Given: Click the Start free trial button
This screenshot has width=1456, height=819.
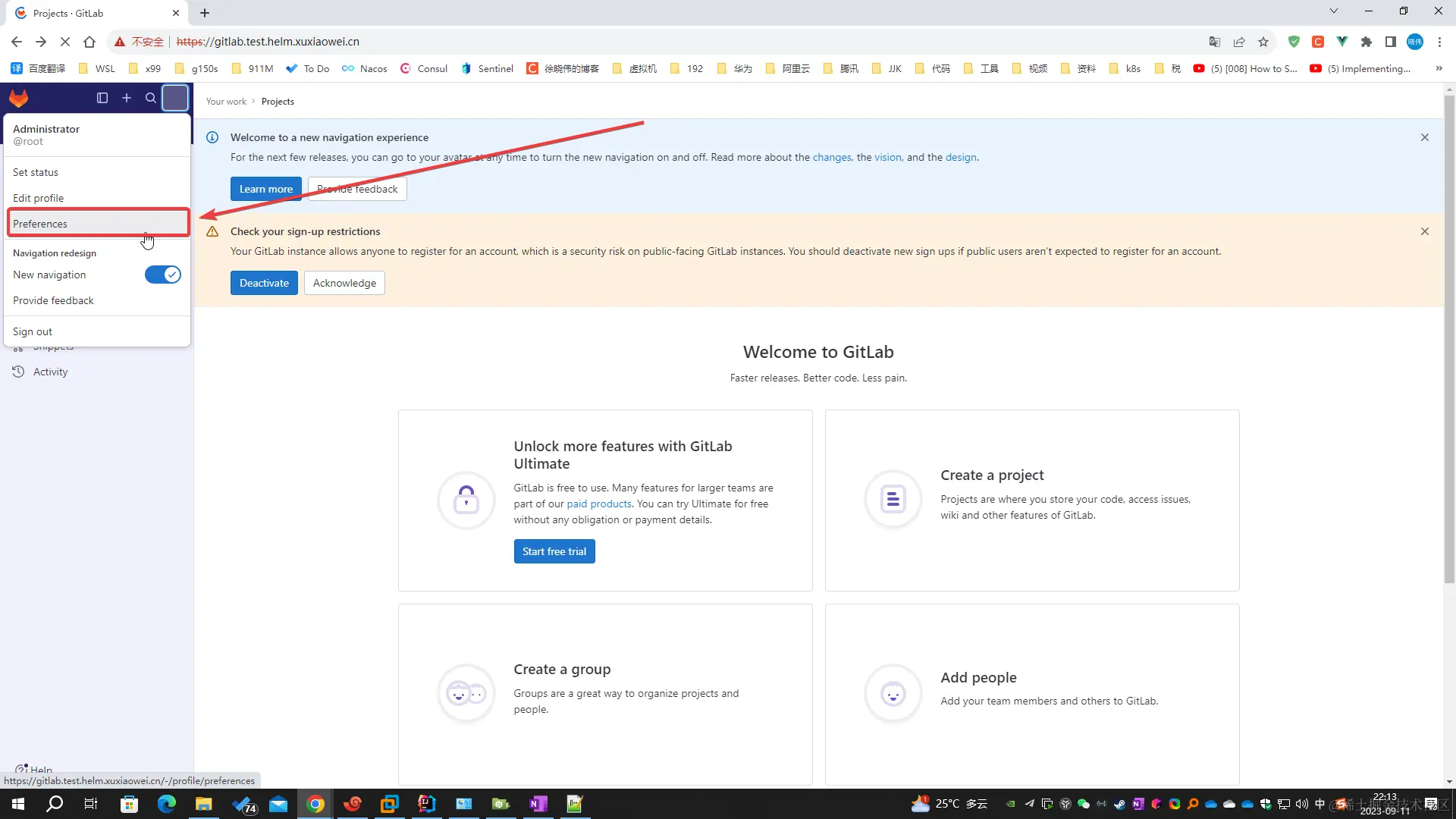Looking at the screenshot, I should [554, 551].
